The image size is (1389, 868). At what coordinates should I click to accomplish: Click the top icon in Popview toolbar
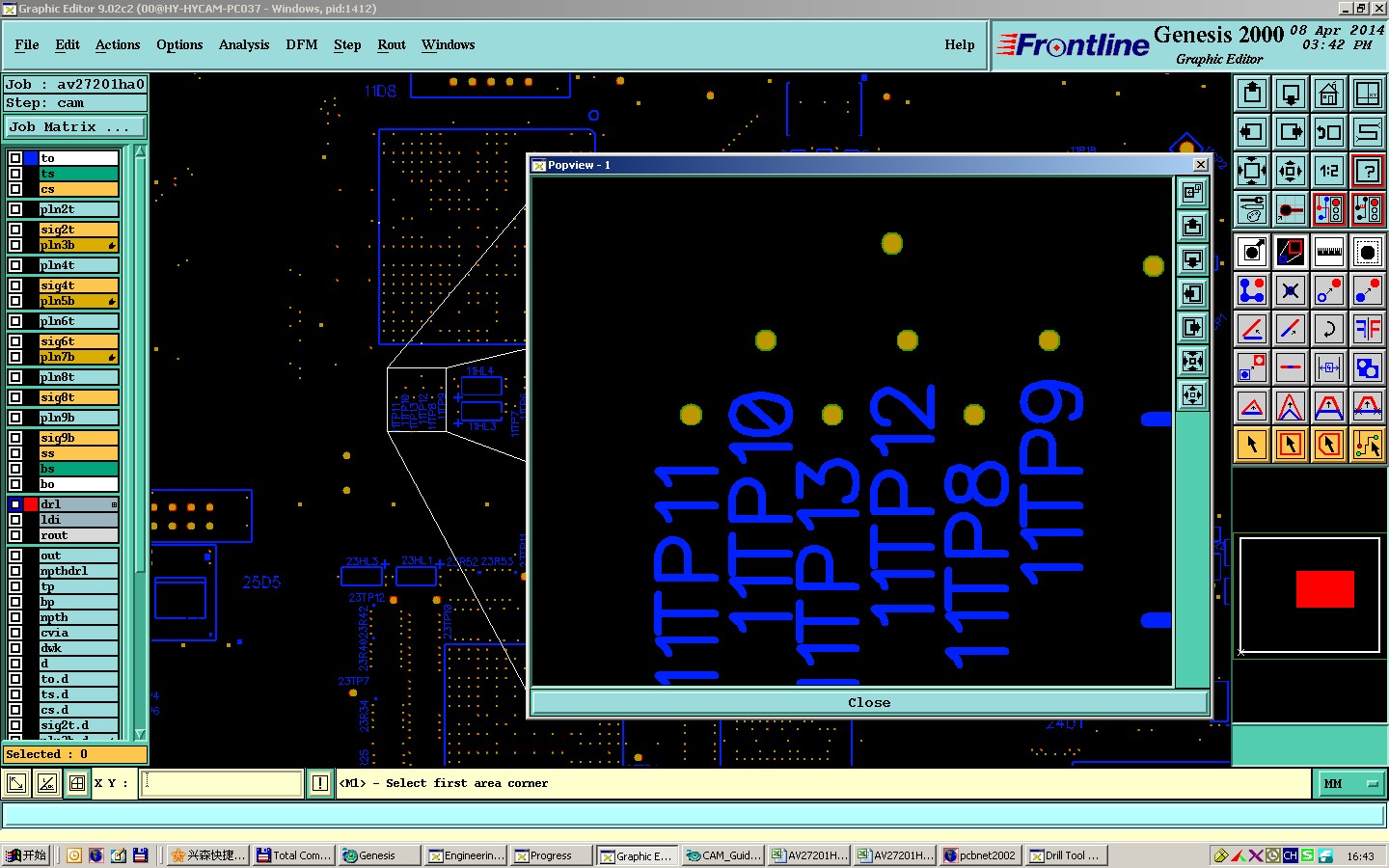(1193, 192)
